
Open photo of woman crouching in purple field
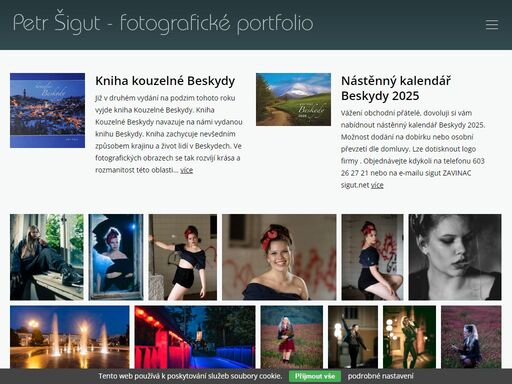pos(471,337)
